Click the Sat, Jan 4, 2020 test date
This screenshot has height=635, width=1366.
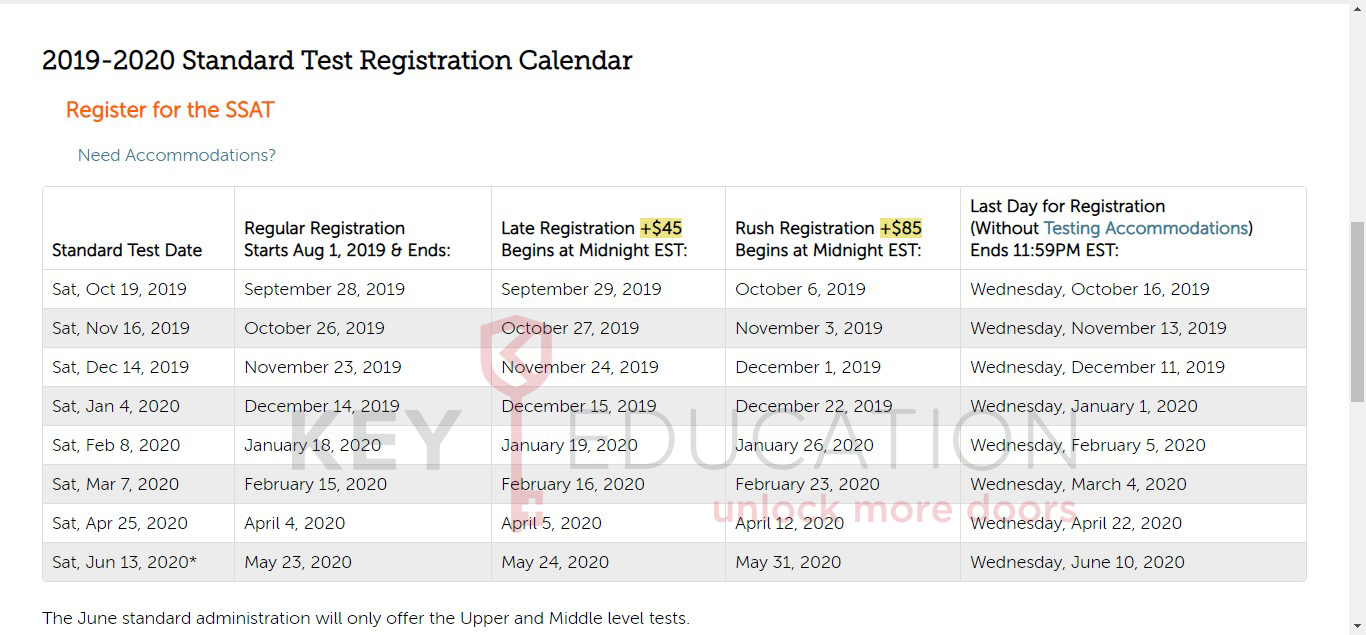116,406
